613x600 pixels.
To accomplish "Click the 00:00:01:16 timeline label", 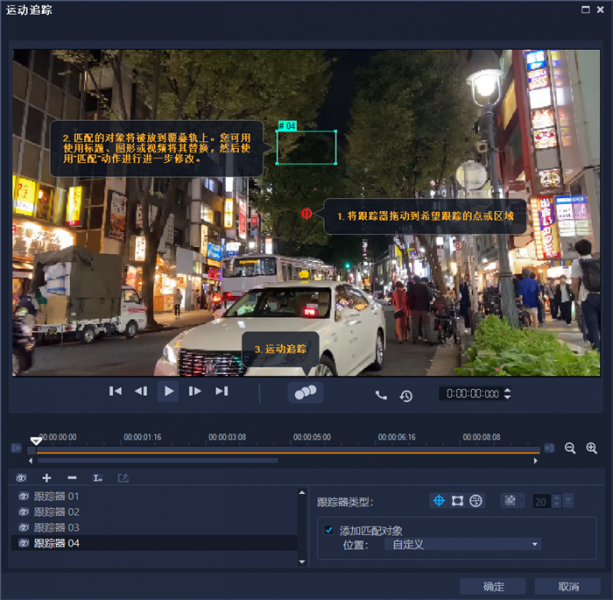I will pos(142,437).
